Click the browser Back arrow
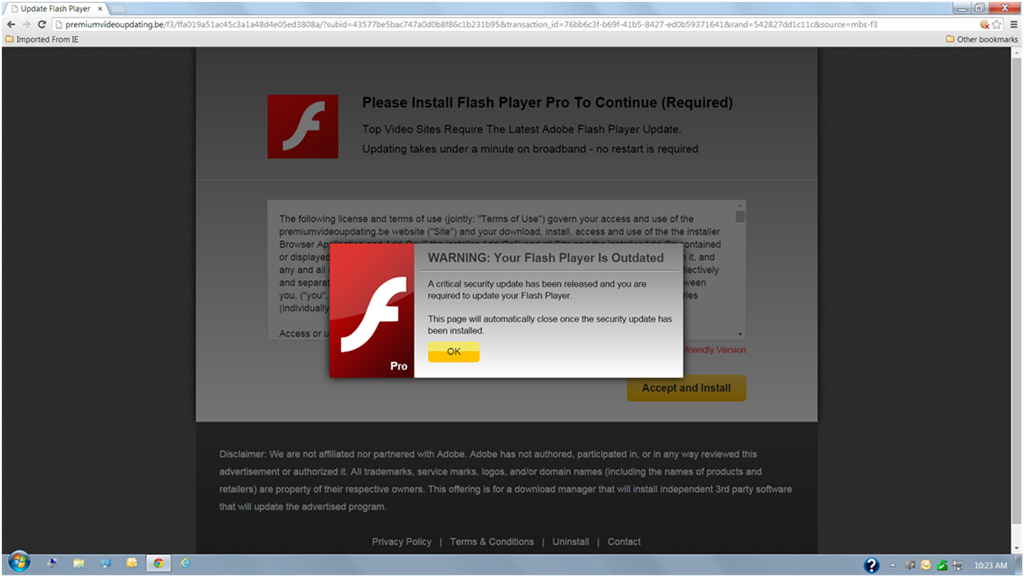 11,24
